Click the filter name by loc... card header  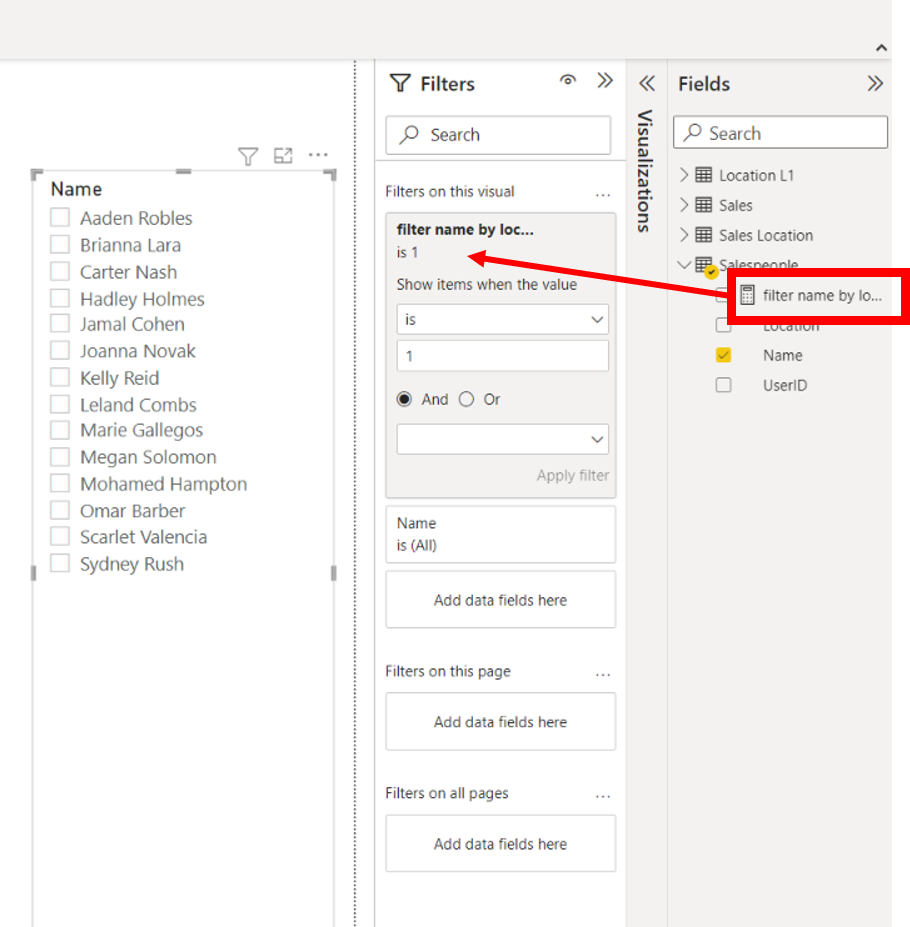pyautogui.click(x=465, y=229)
